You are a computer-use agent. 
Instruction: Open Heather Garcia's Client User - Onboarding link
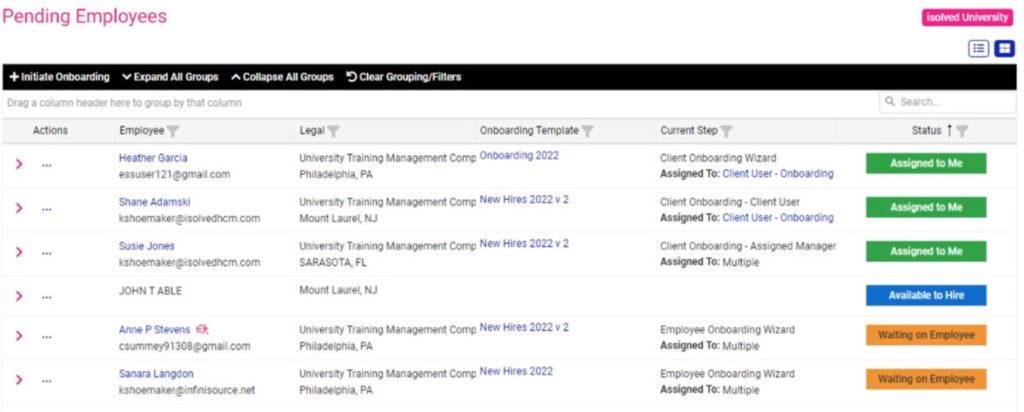point(778,174)
